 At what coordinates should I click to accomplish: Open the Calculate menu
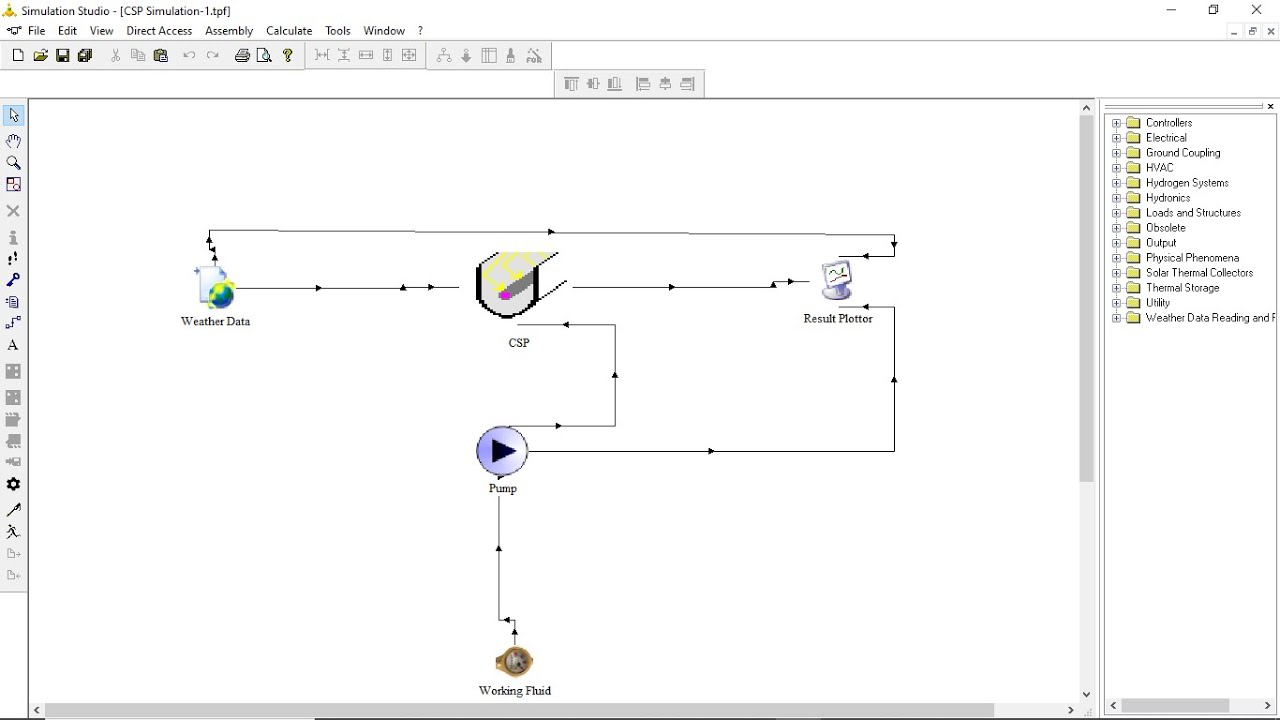(x=289, y=31)
